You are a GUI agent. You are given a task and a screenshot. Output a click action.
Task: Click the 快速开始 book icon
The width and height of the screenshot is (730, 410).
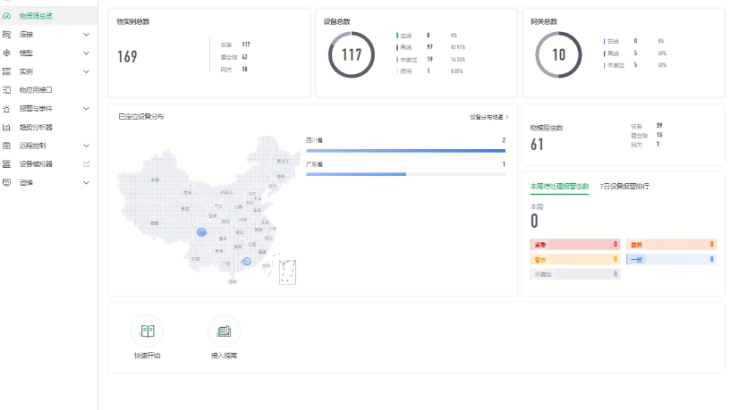coord(147,331)
